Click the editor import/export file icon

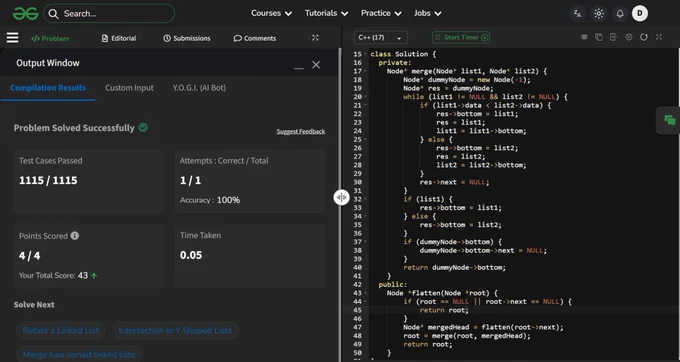click(x=613, y=37)
